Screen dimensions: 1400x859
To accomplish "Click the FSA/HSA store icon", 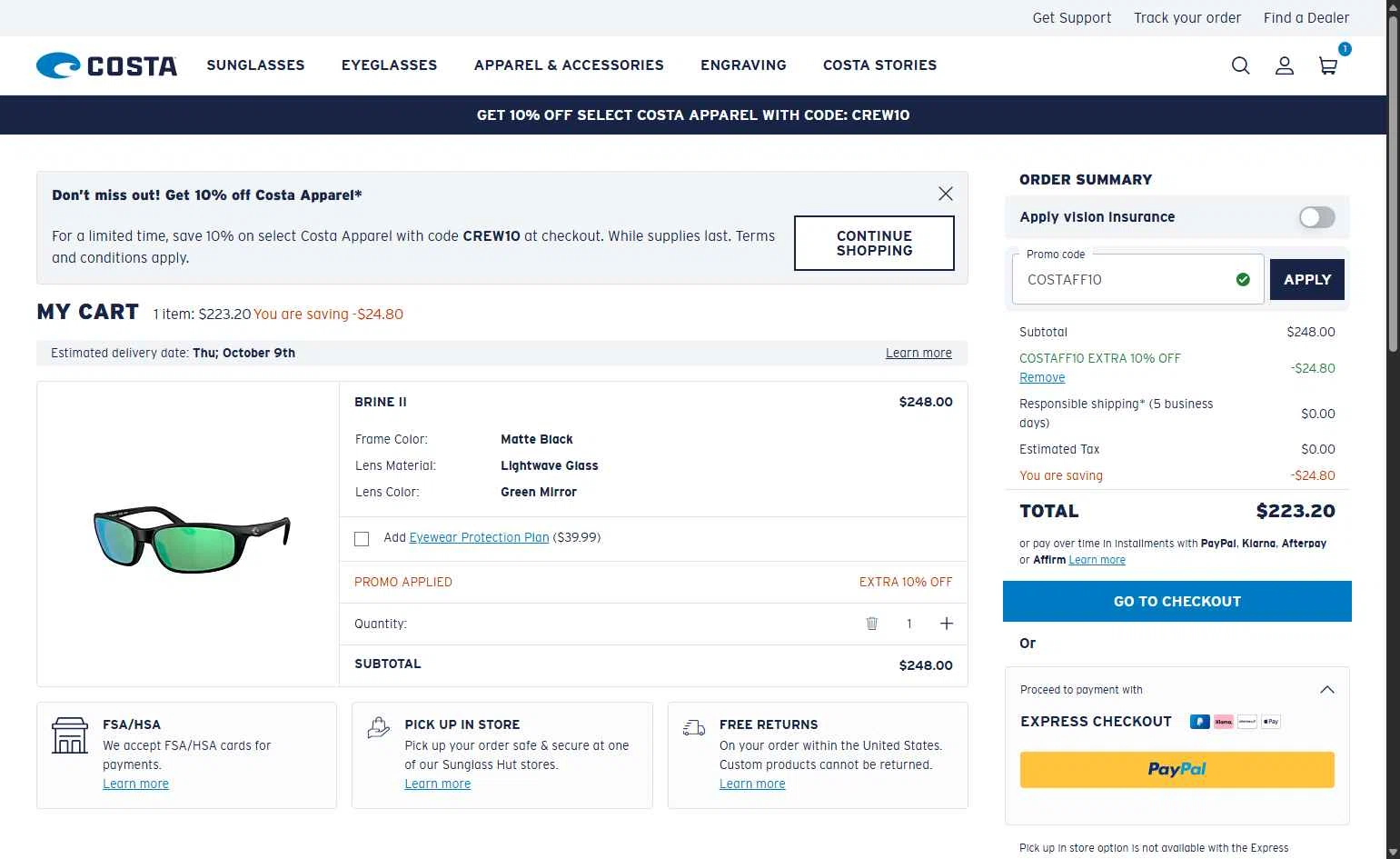I will 70,735.
